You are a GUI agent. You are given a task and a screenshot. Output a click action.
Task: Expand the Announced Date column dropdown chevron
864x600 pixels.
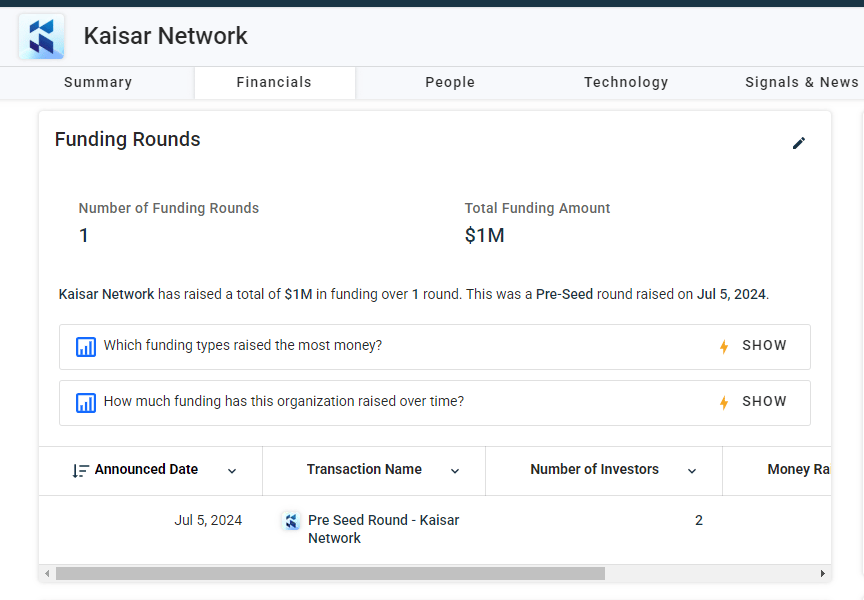[x=232, y=471]
